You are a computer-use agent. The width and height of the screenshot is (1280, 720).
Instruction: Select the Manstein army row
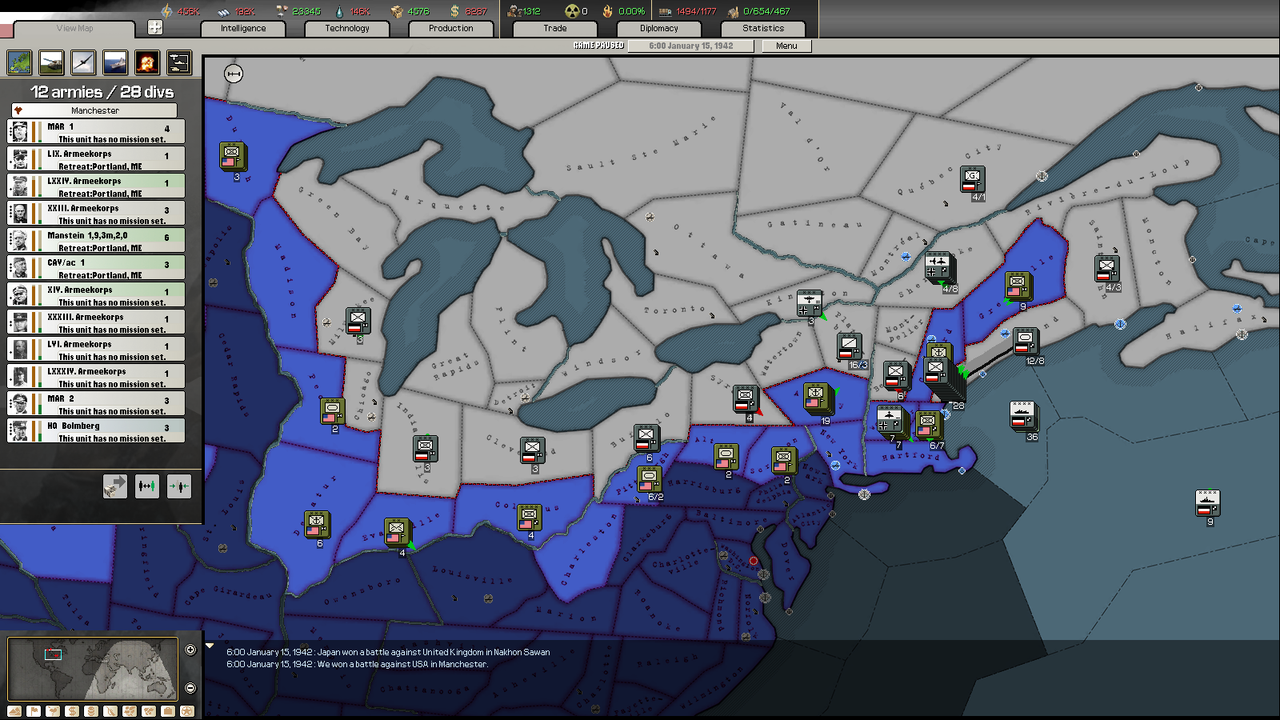pos(96,240)
